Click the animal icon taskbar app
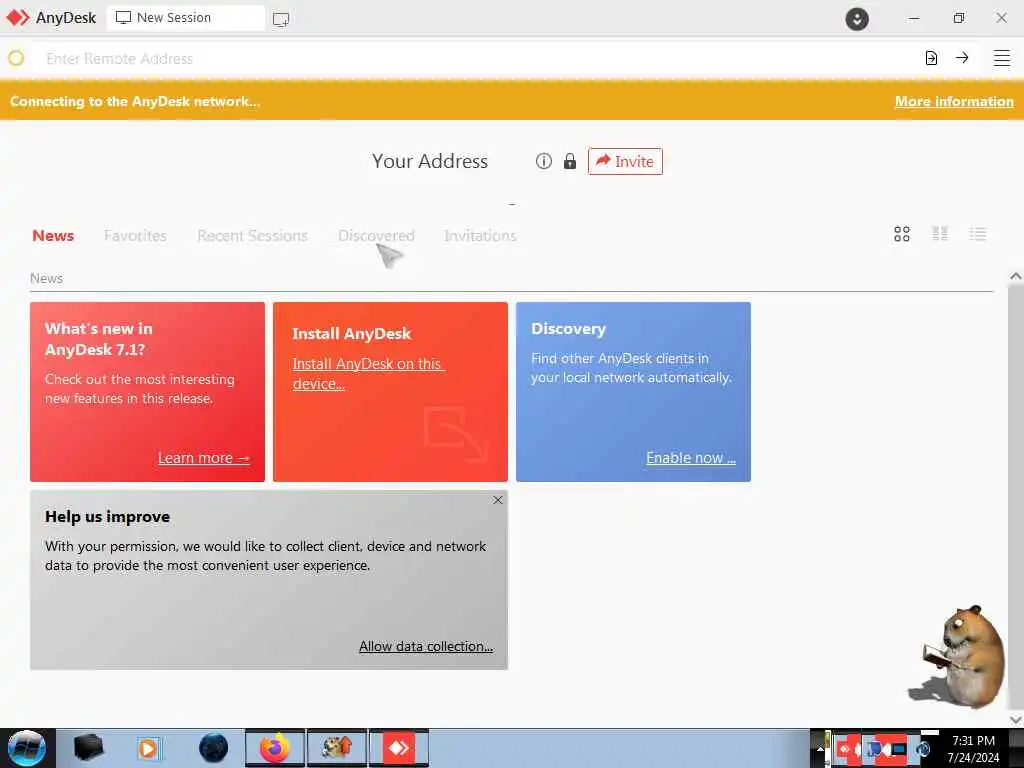Screen dimensions: 1024x768 click(337, 748)
